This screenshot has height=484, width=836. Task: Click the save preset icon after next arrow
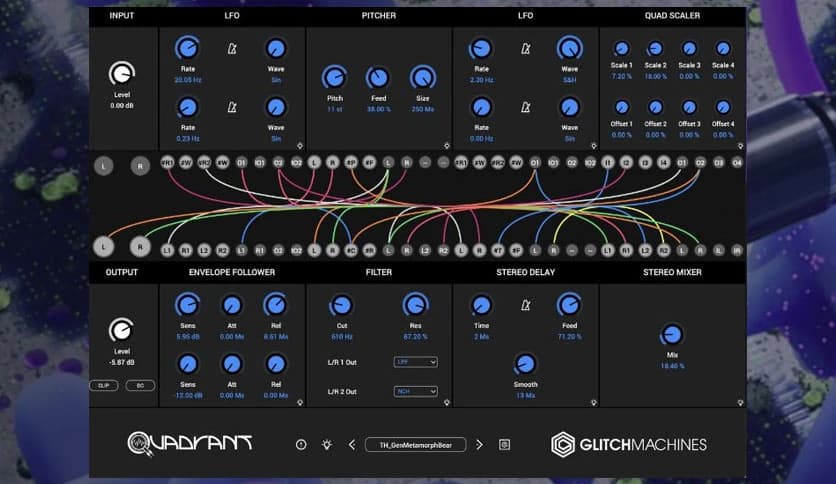(x=504, y=445)
